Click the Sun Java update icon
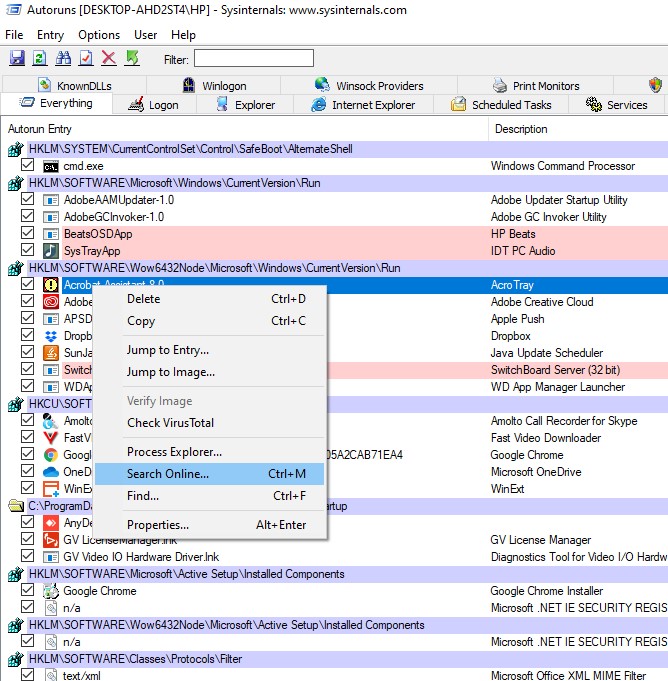Image resolution: width=668 pixels, height=681 pixels. pyautogui.click(x=51, y=353)
